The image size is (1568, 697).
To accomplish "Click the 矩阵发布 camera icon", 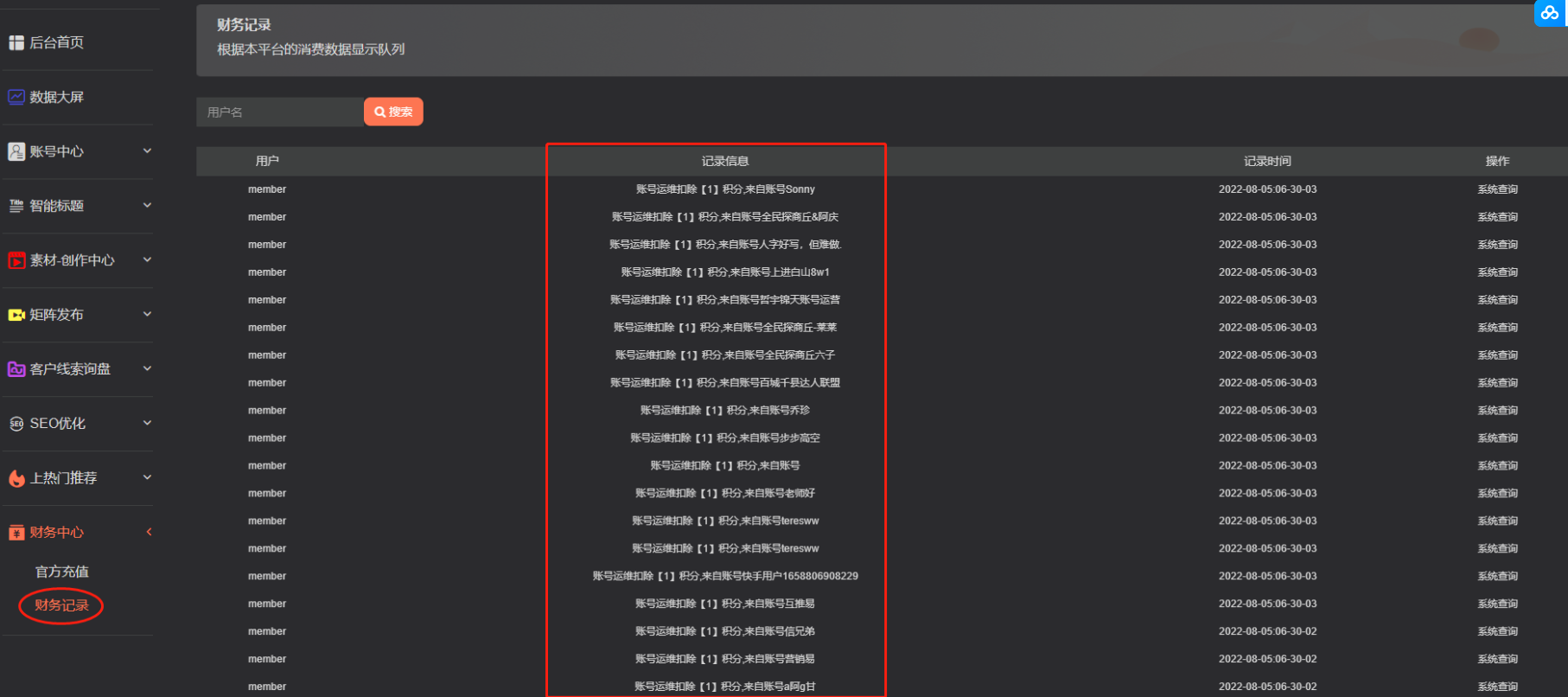I will coord(16,315).
